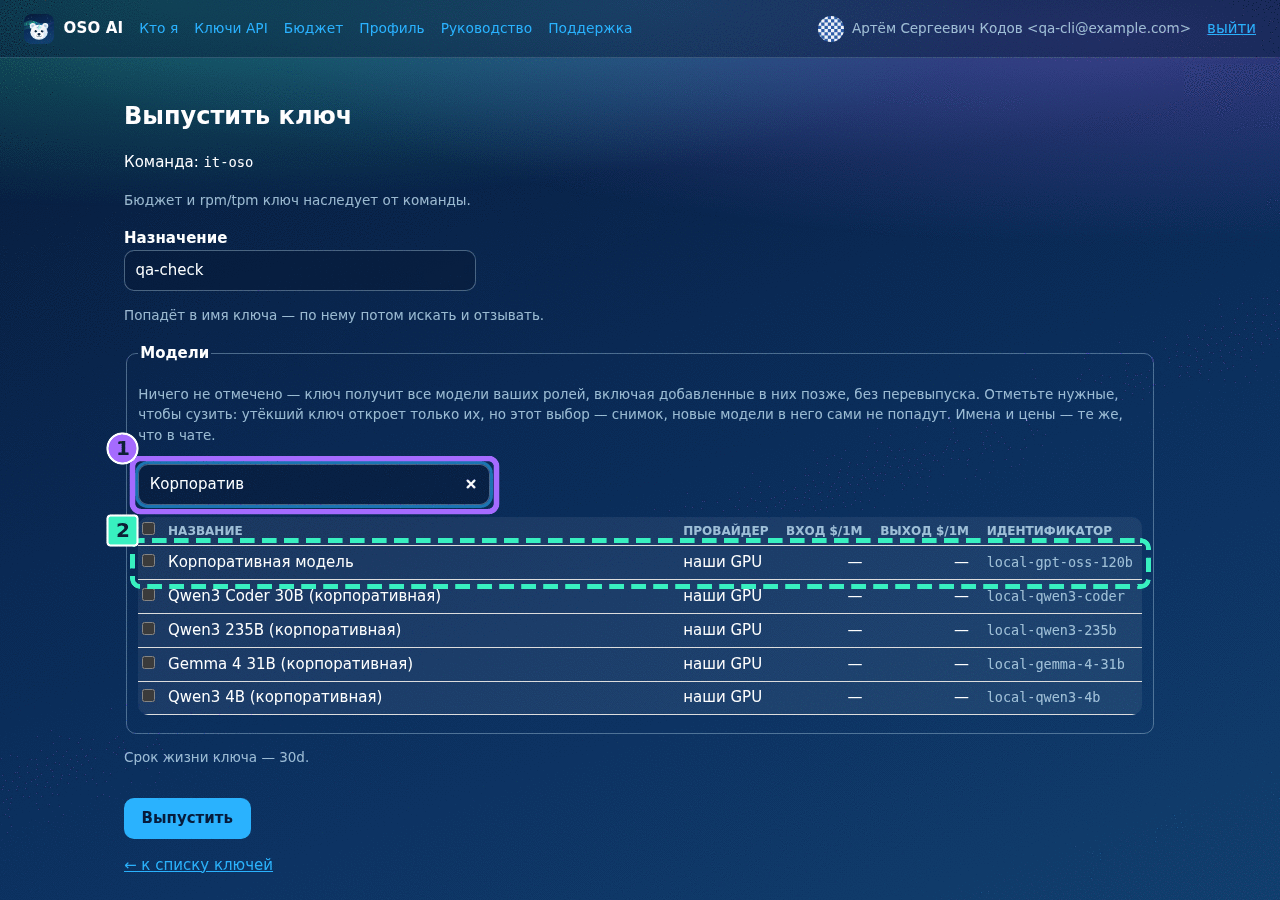Click the НАЗВАНИЕ column header
1280x900 pixels.
click(205, 531)
